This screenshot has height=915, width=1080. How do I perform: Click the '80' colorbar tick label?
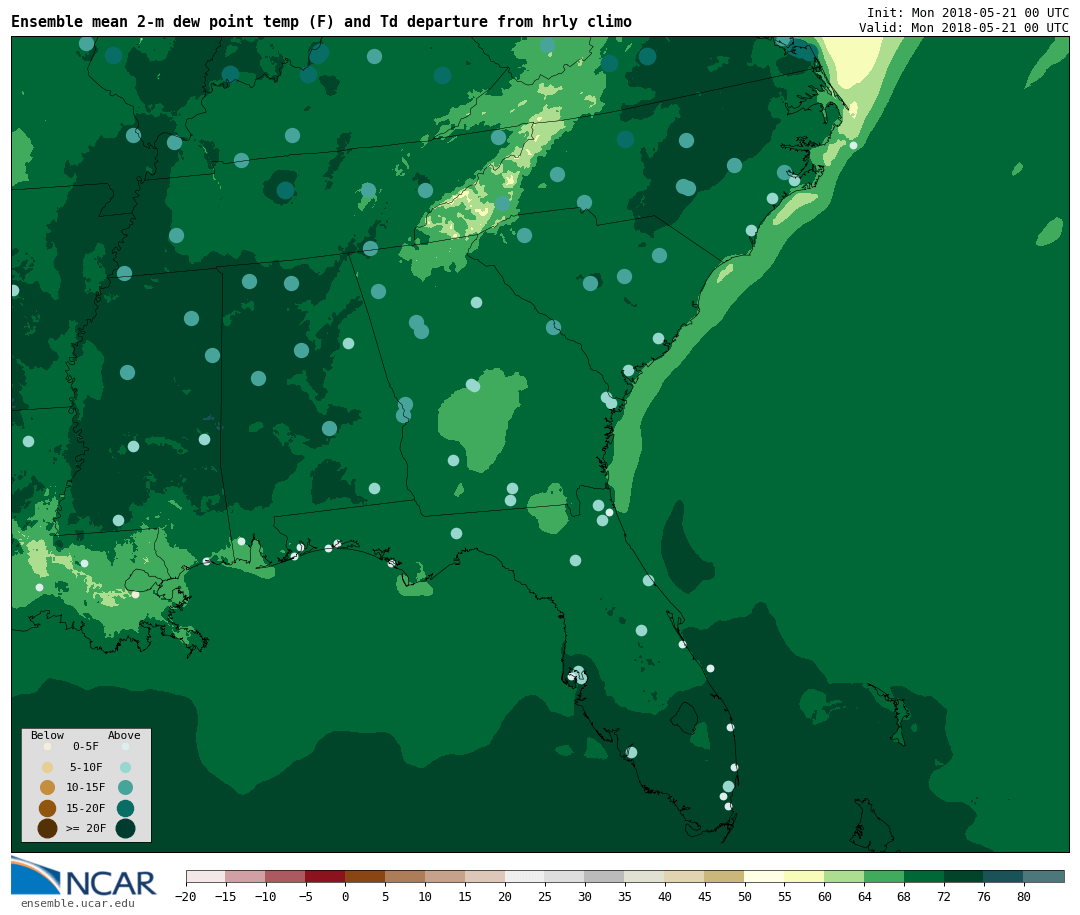click(x=1024, y=896)
